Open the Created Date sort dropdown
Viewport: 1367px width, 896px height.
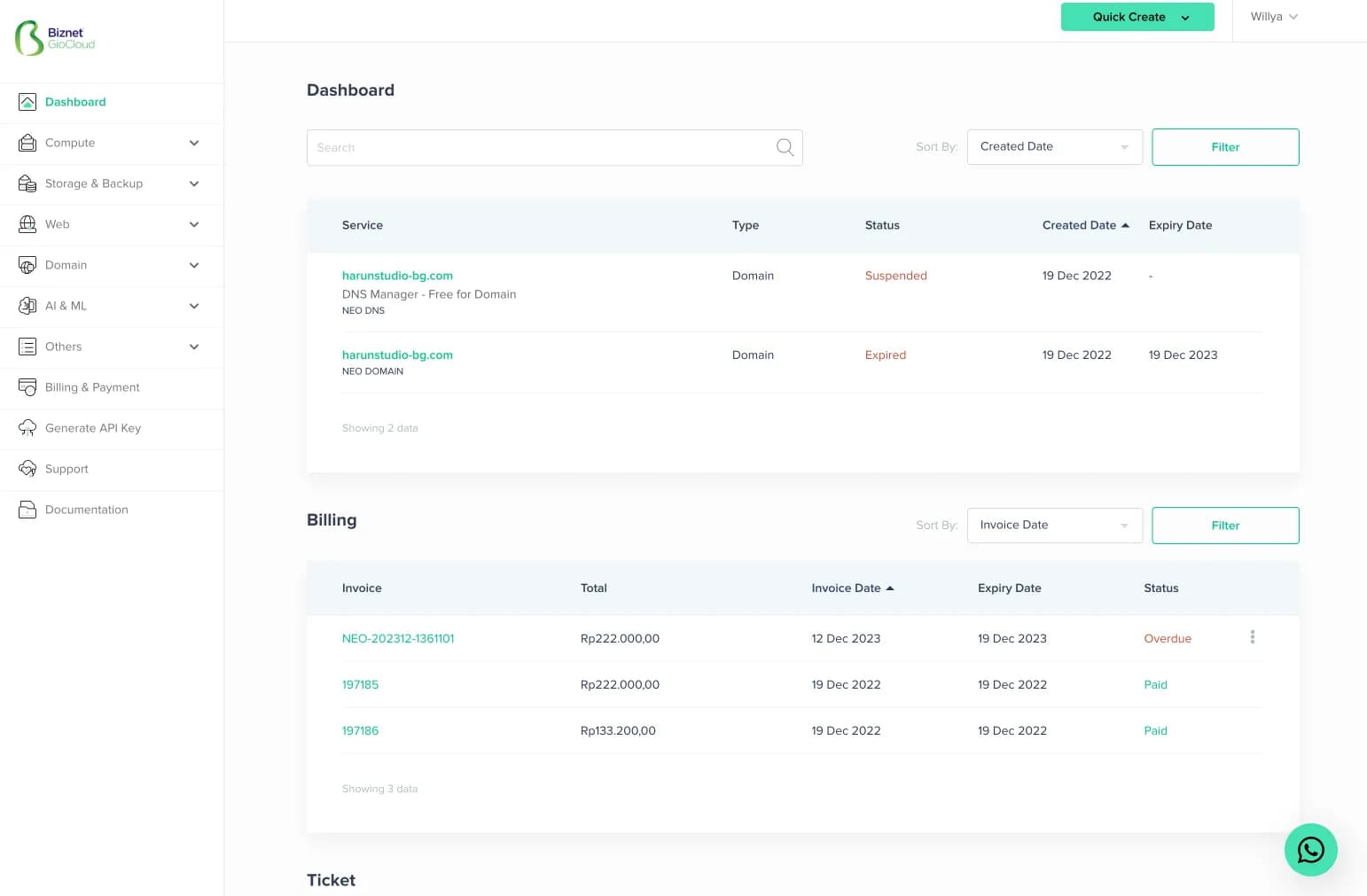pyautogui.click(x=1054, y=147)
